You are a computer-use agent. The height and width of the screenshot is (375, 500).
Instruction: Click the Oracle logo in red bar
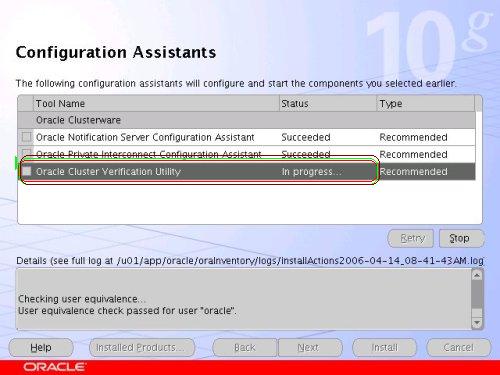(54, 367)
